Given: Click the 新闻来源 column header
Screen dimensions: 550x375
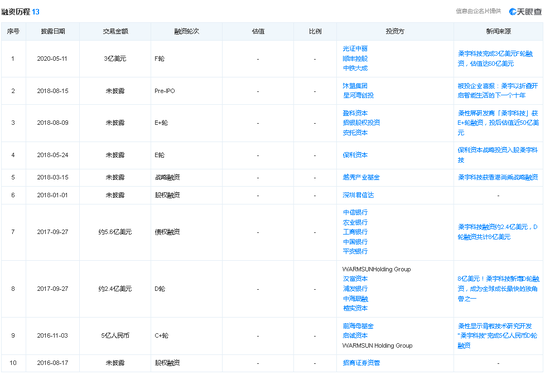Looking at the screenshot, I should [498, 31].
